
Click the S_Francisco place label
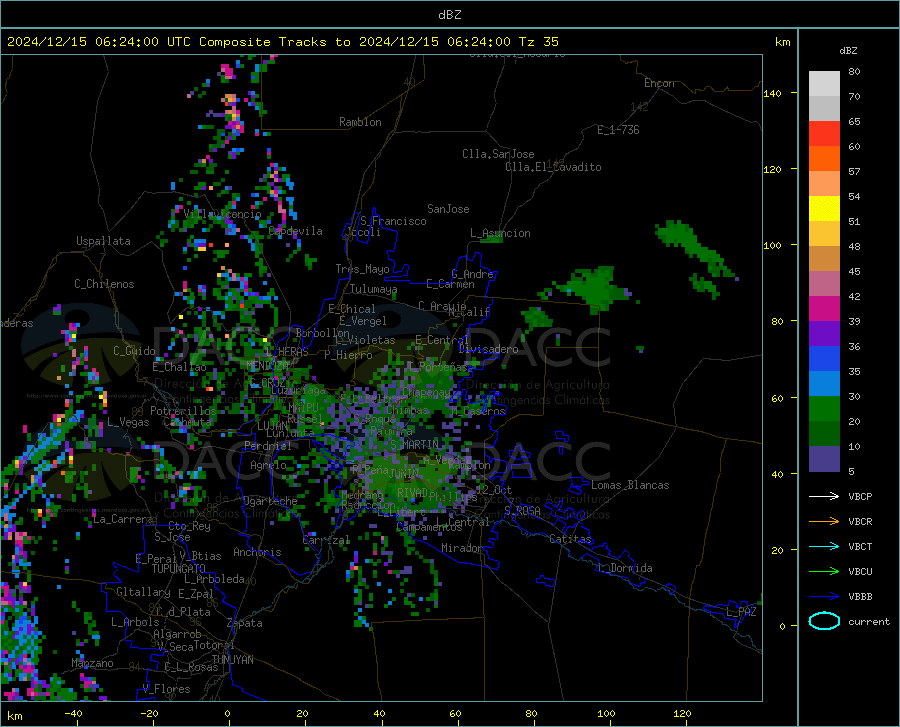point(393,221)
